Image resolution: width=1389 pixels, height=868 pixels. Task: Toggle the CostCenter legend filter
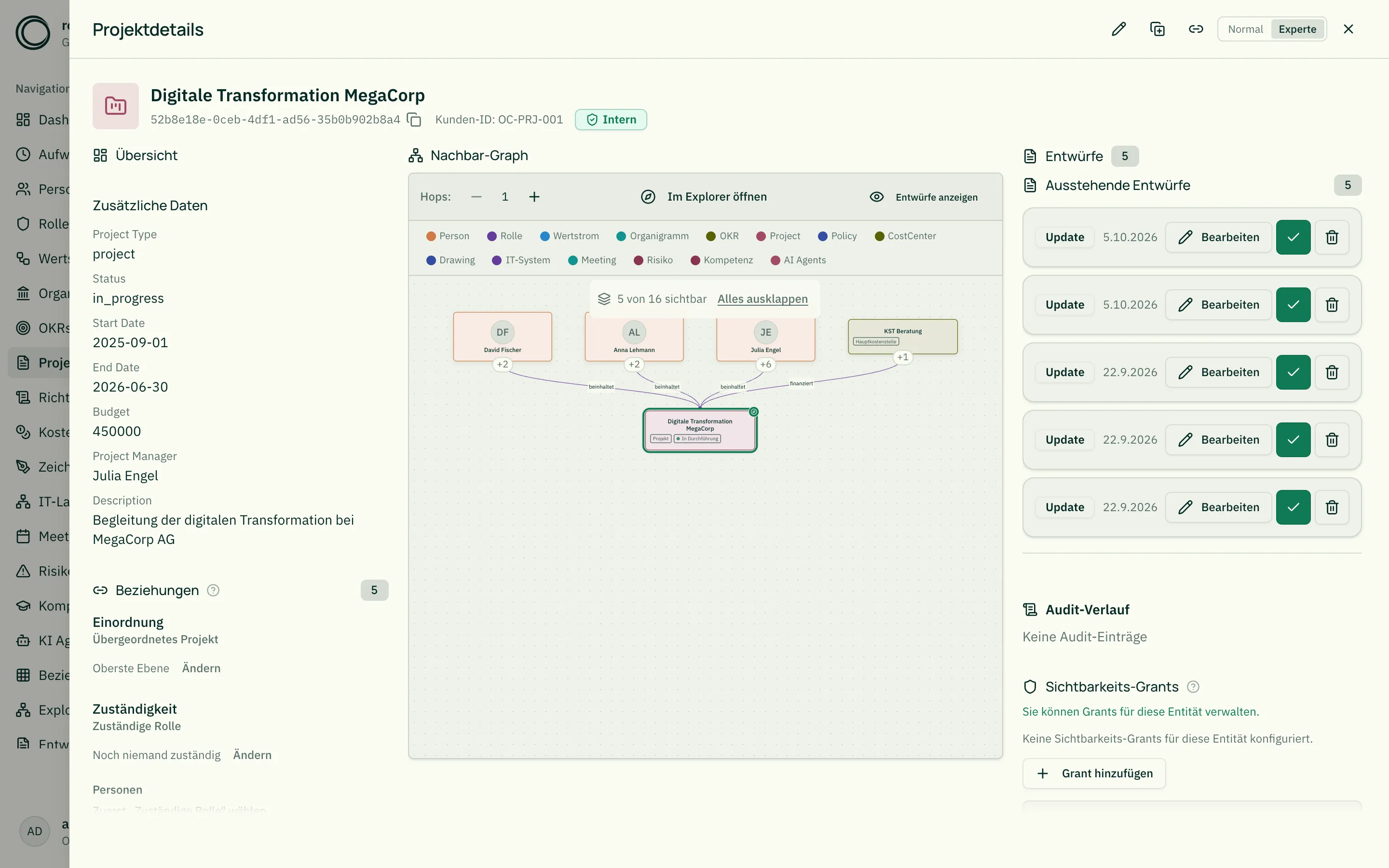tap(905, 236)
